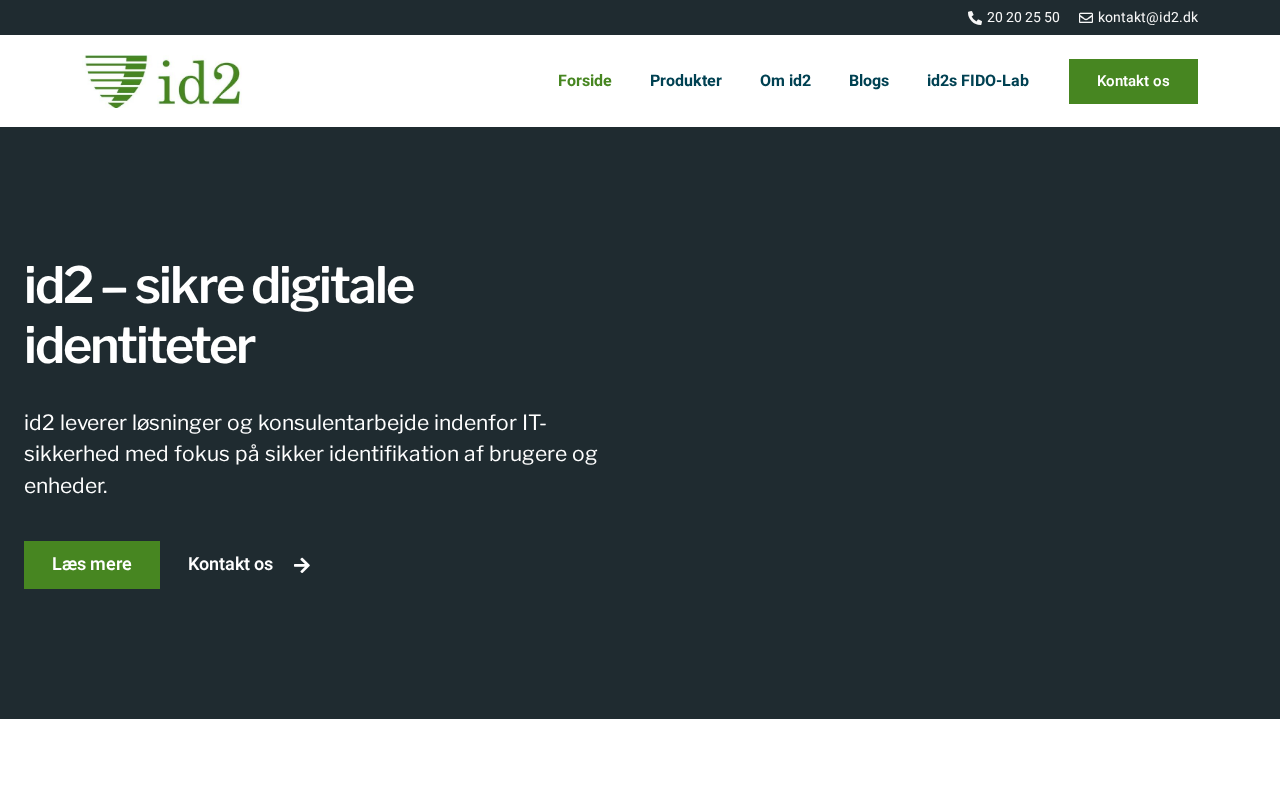
Task: Click the envelope email icon
Action: [1086, 18]
